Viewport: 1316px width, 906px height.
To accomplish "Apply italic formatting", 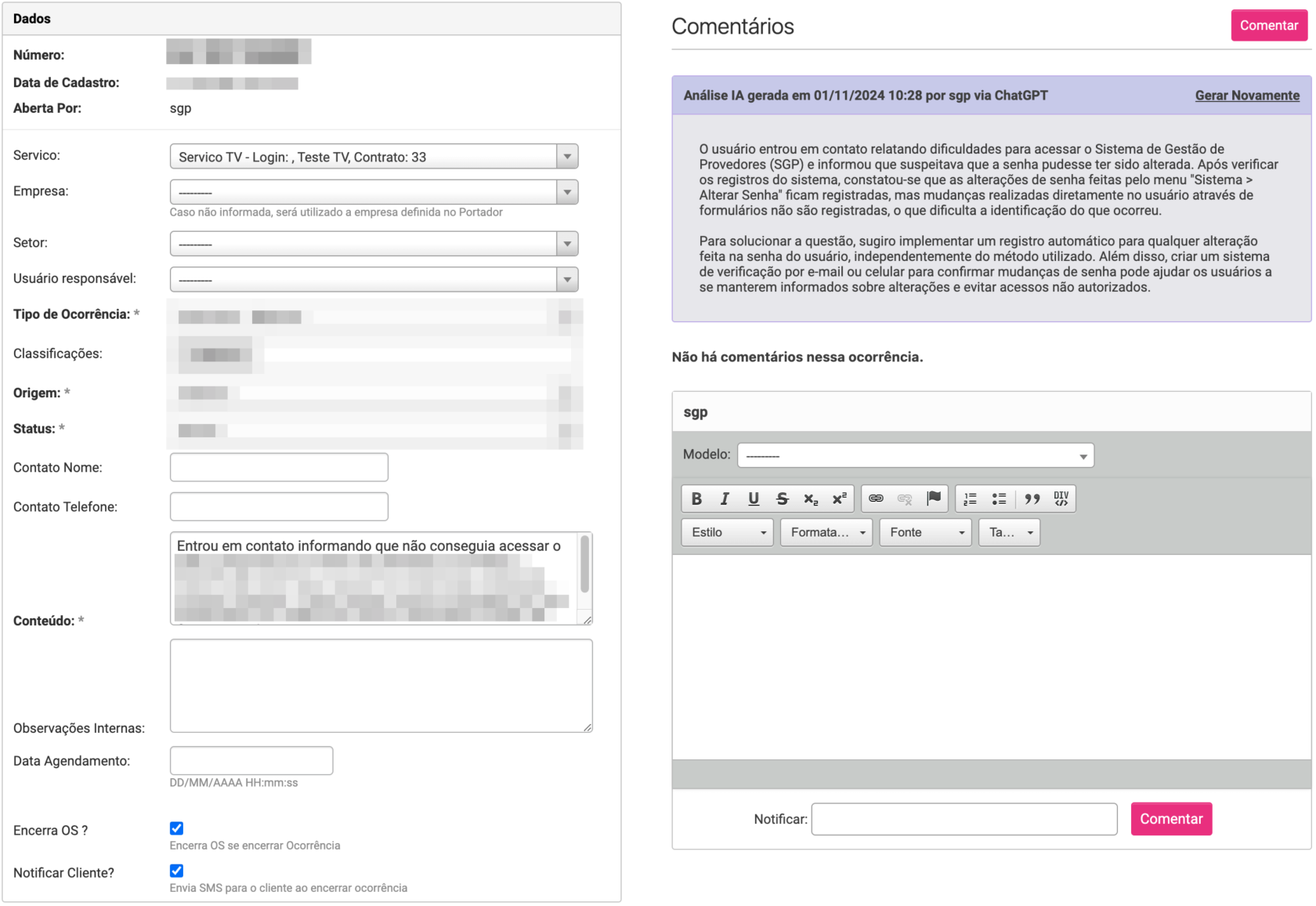I will coord(725,498).
